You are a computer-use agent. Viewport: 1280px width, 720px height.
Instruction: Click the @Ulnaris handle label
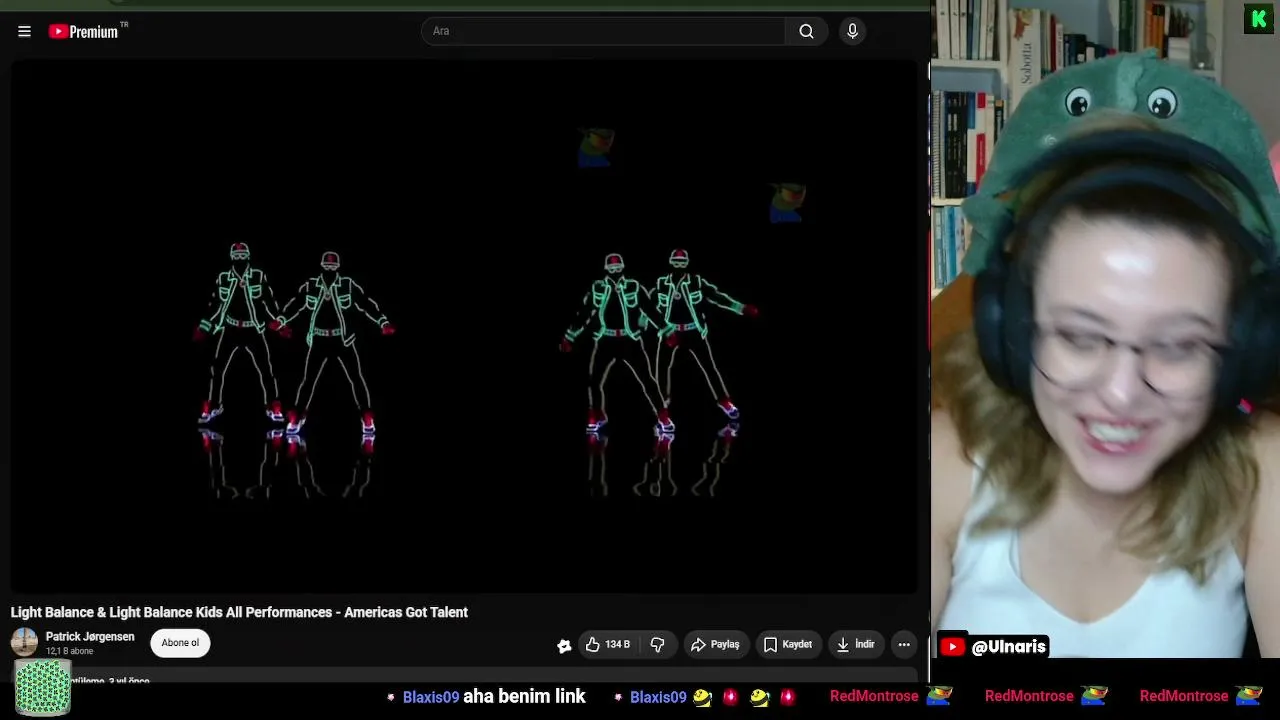tap(1008, 647)
